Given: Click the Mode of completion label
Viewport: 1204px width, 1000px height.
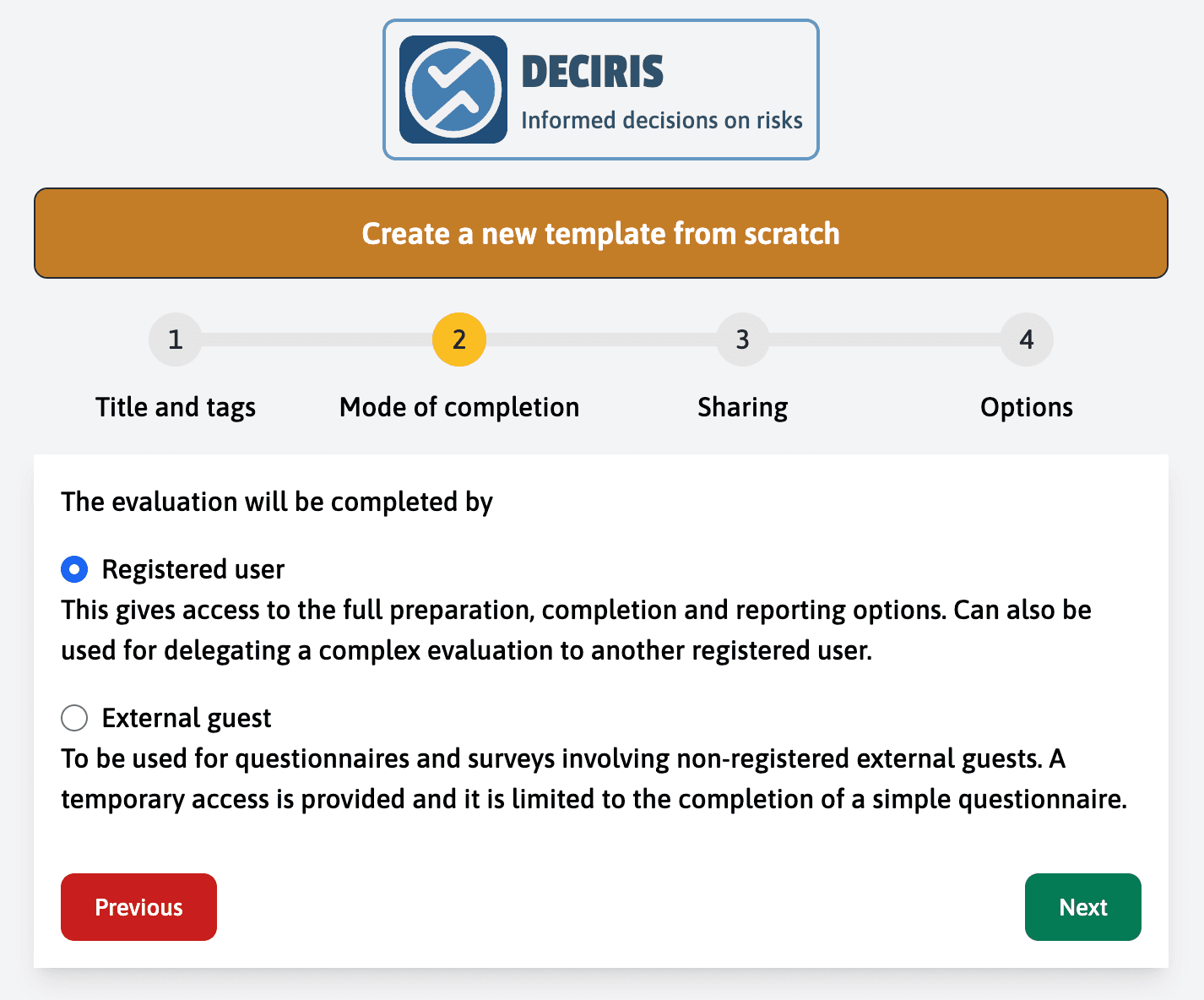Looking at the screenshot, I should click(458, 407).
